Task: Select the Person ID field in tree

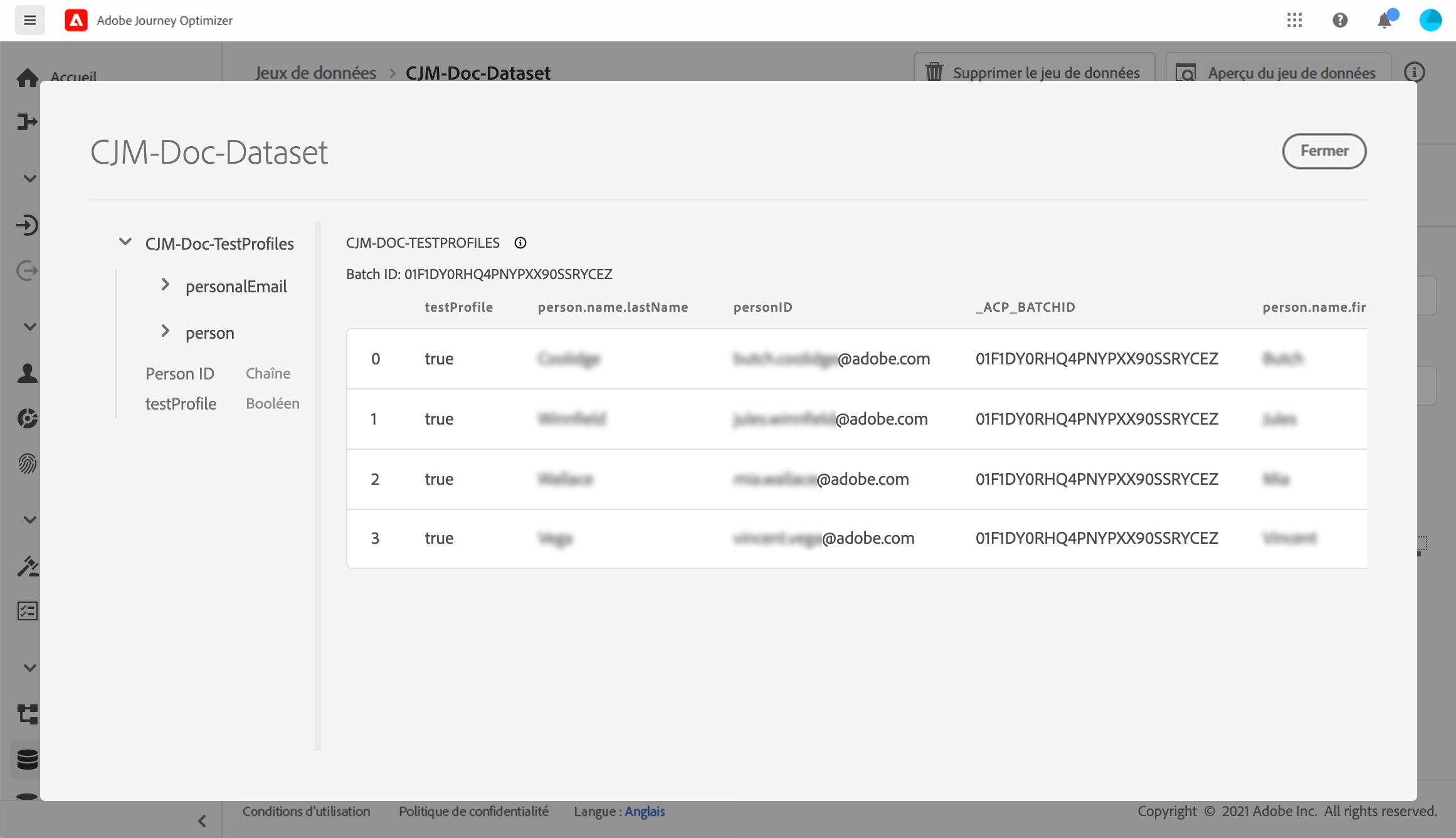Action: tap(180, 373)
